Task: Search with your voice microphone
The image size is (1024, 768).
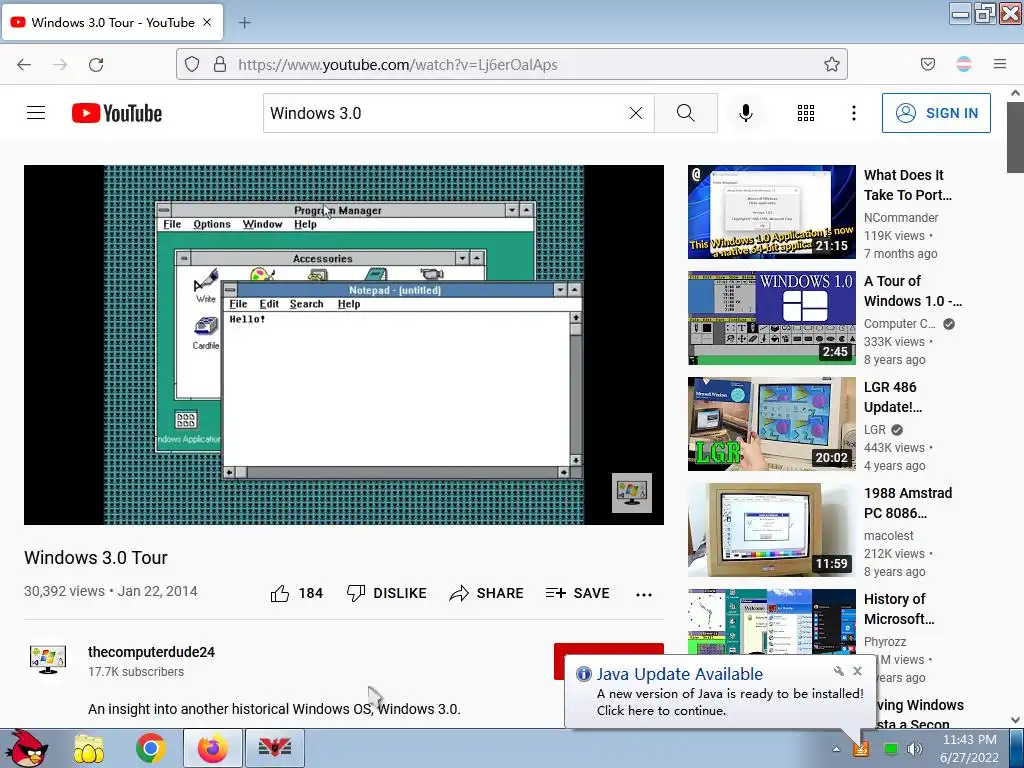Action: [746, 113]
